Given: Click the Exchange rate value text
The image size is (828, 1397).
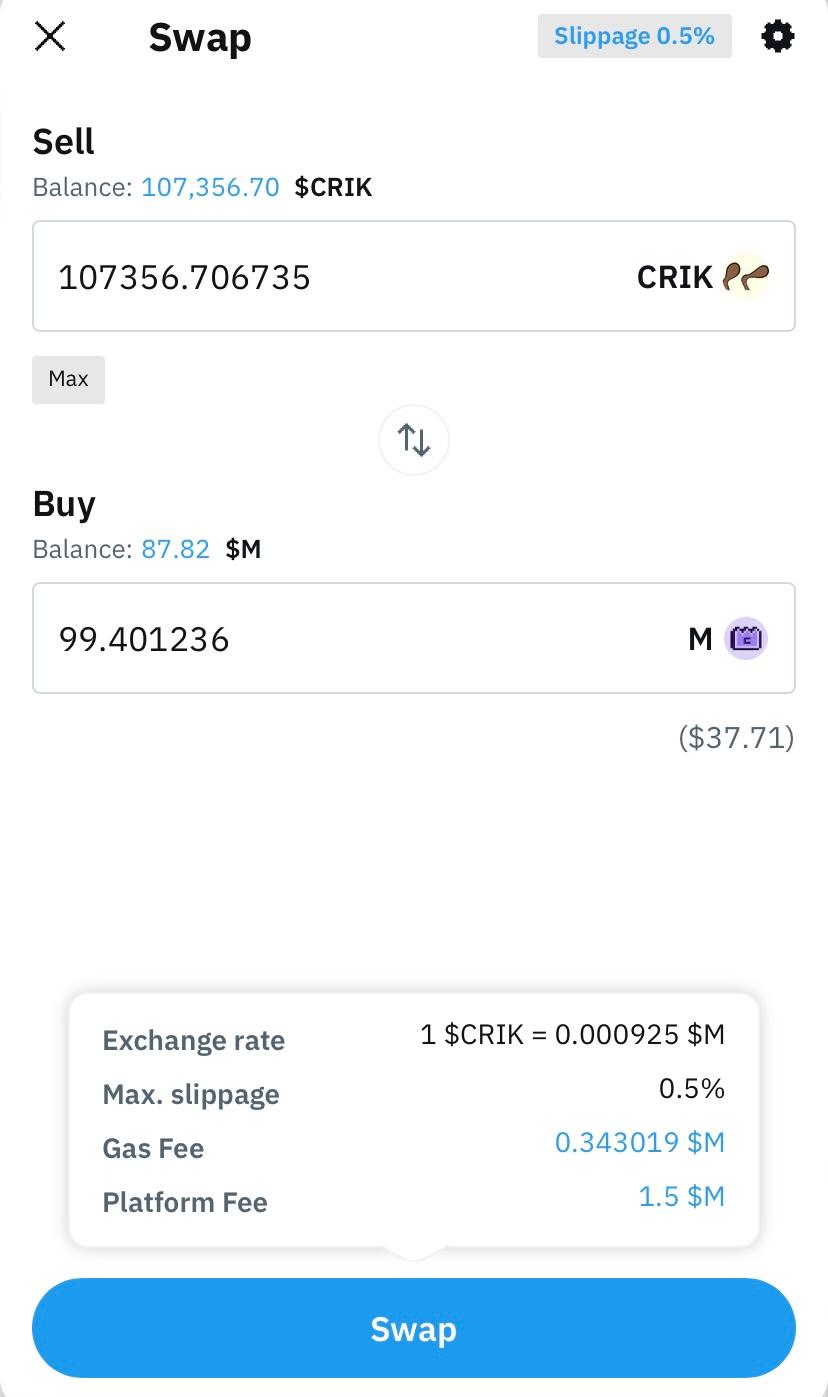Looking at the screenshot, I should point(572,1034).
